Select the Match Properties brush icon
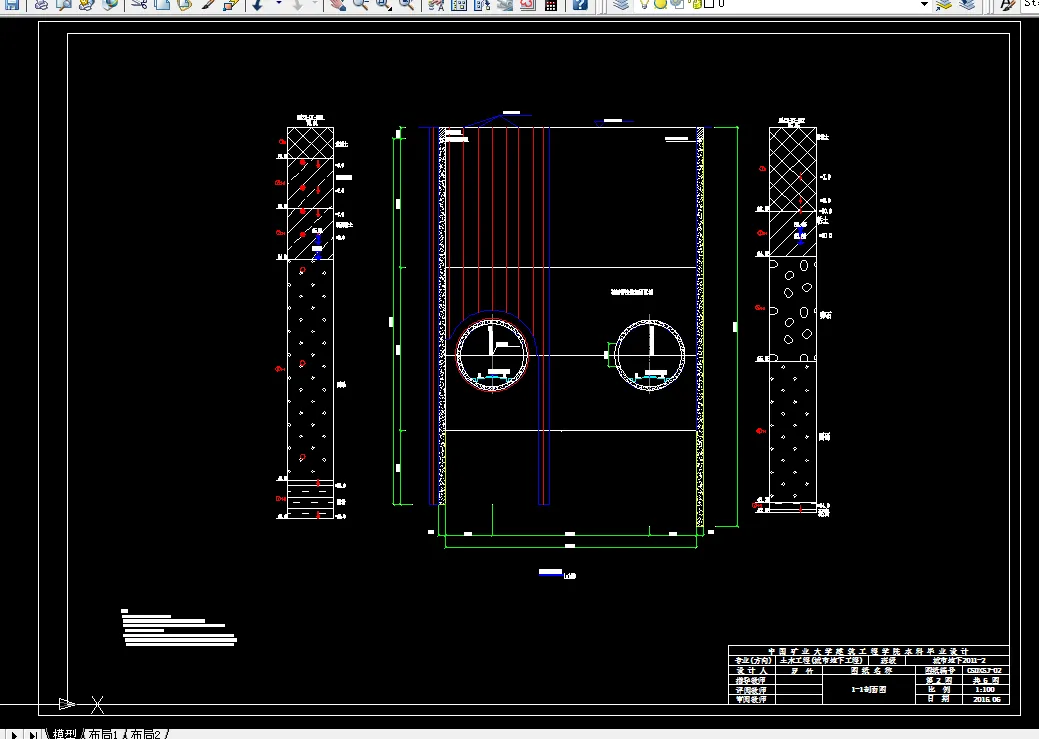 point(208,5)
